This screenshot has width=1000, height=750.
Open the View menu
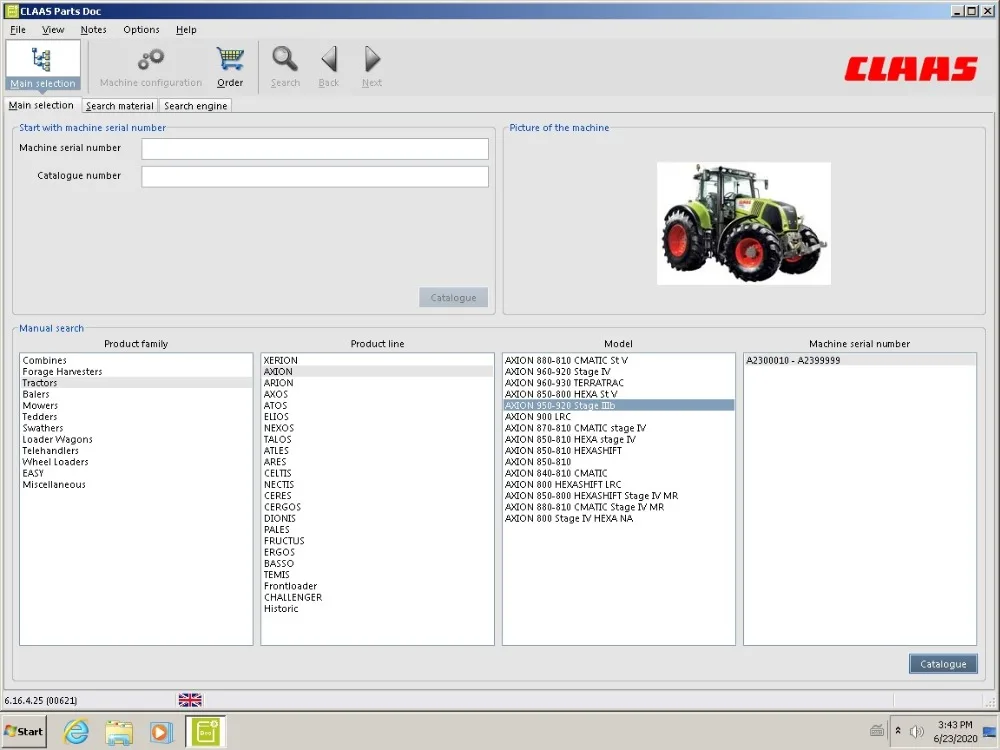click(x=53, y=29)
